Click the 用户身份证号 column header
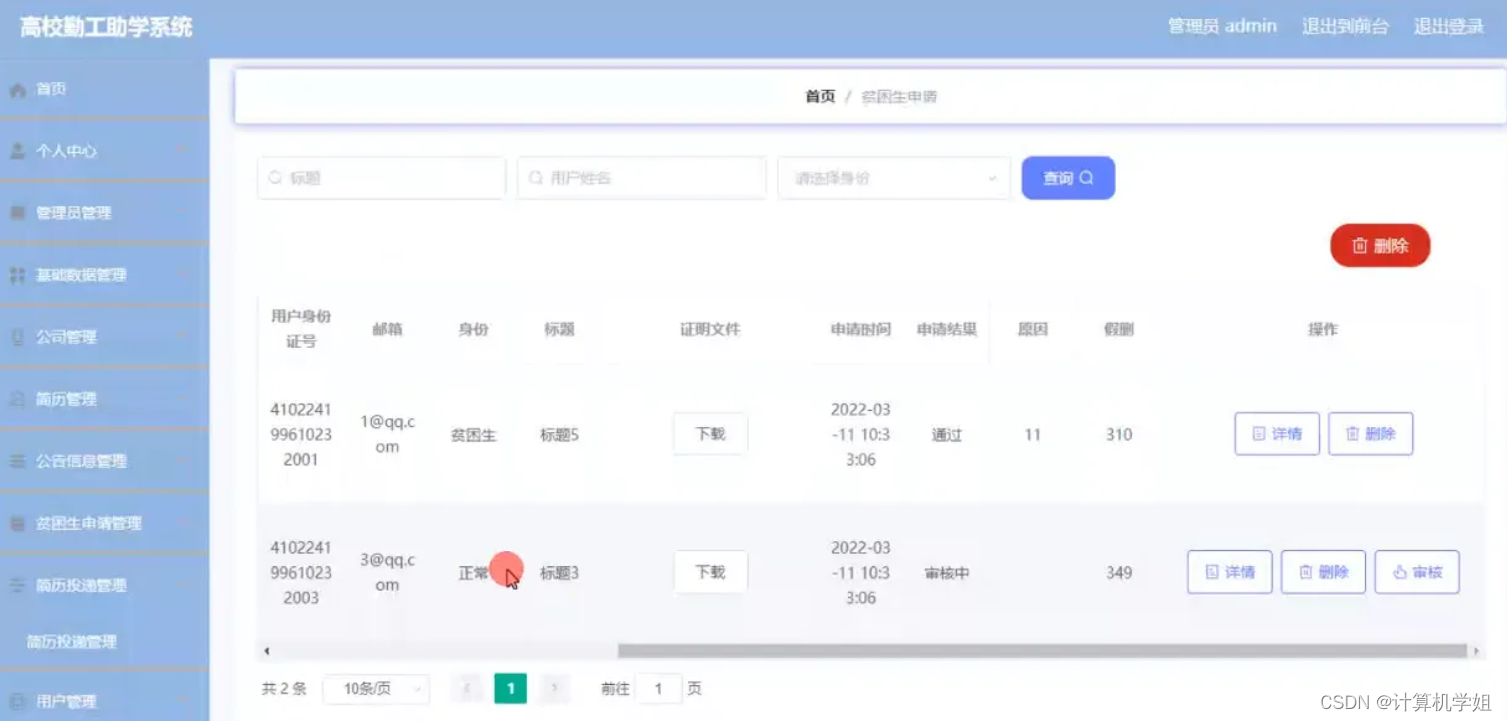The height and width of the screenshot is (721, 1507). pos(301,329)
